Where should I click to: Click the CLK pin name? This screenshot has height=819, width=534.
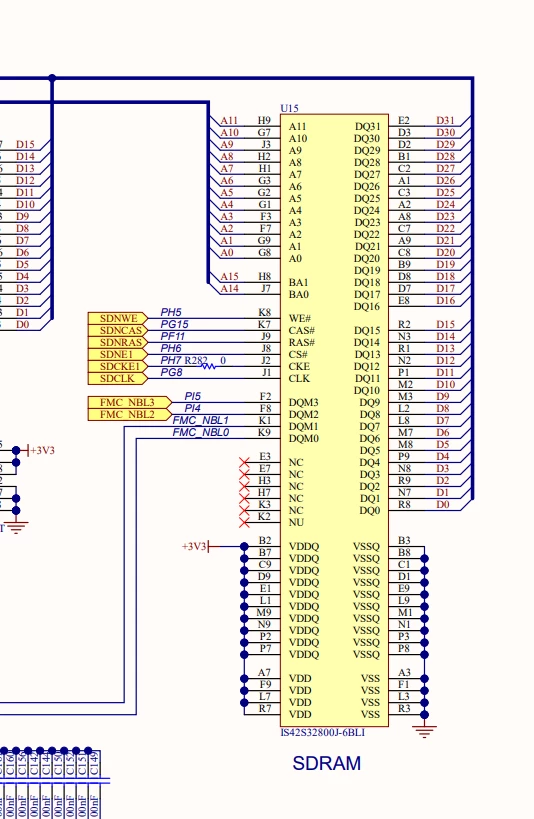299,378
